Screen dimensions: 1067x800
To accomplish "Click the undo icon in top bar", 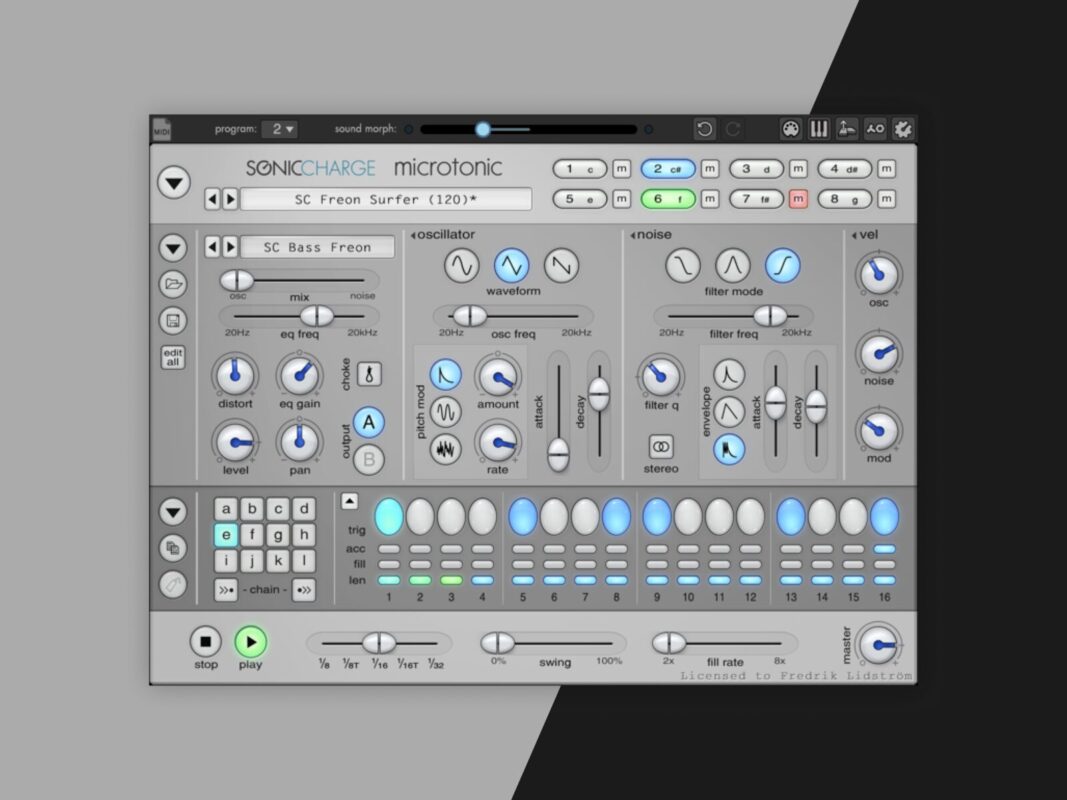I will (704, 129).
